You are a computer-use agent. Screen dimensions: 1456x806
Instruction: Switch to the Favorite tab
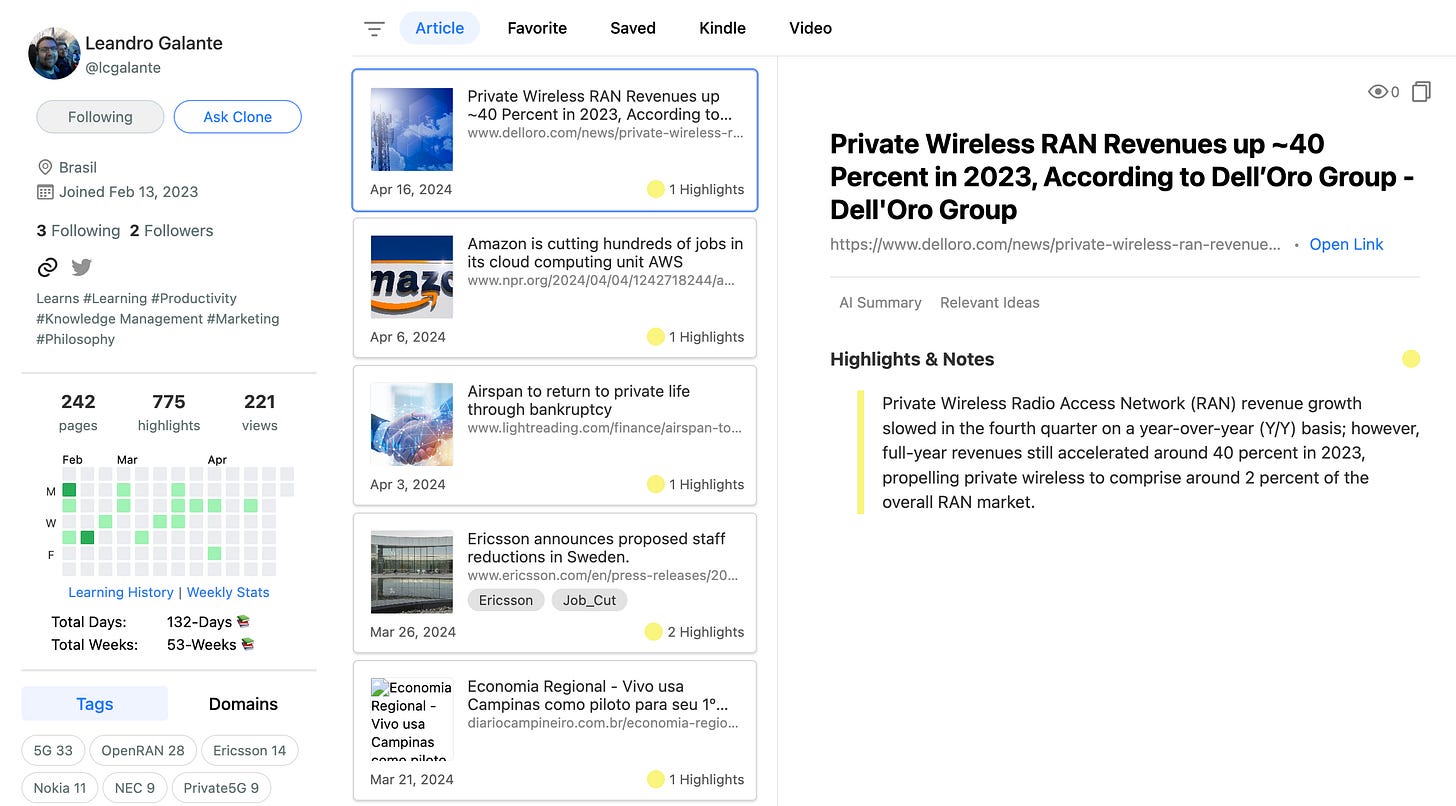pyautogui.click(x=537, y=28)
